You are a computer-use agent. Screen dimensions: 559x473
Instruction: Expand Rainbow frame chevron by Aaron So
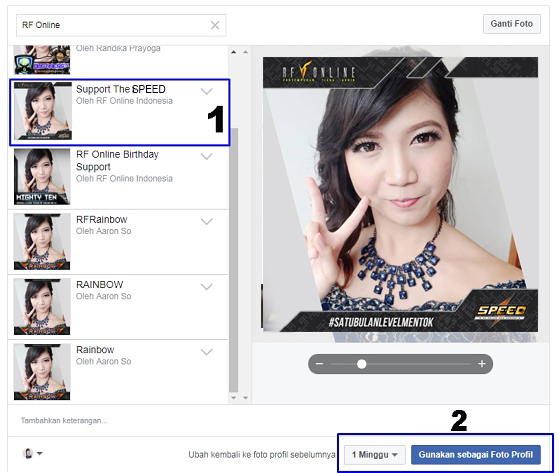(206, 352)
